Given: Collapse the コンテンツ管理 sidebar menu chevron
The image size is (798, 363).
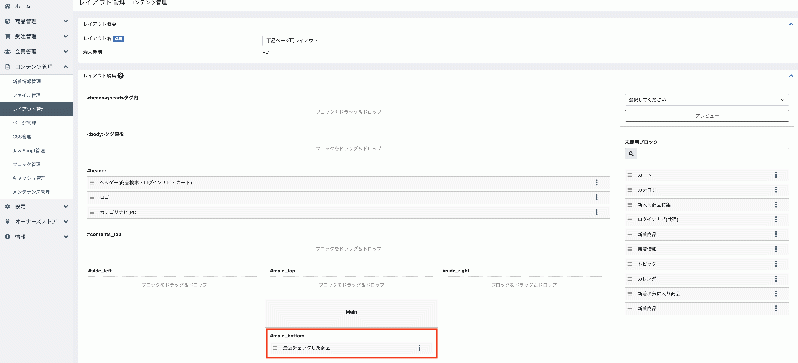Looking at the screenshot, I should pyautogui.click(x=66, y=67).
